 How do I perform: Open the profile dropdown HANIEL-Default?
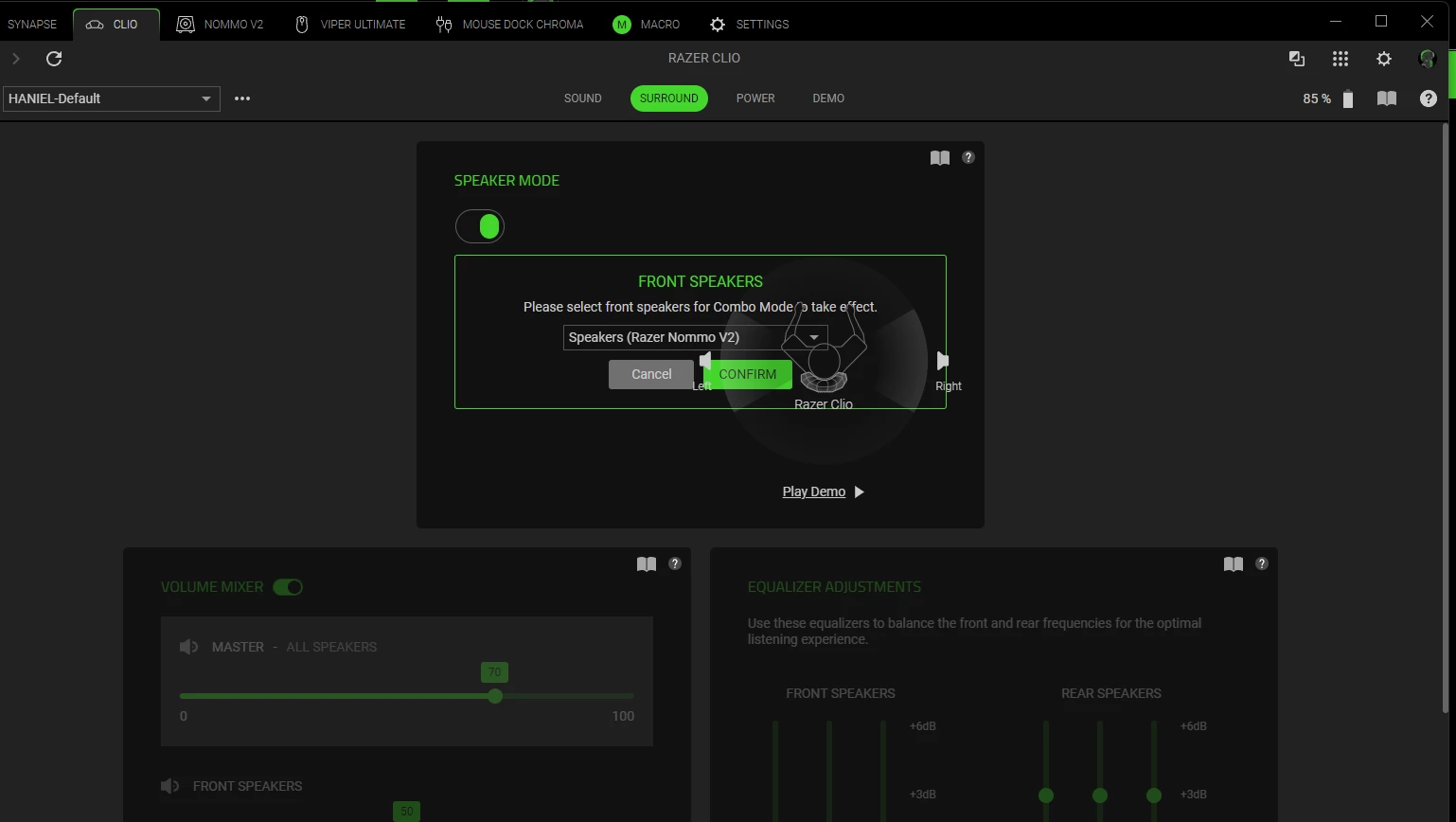pyautogui.click(x=112, y=98)
